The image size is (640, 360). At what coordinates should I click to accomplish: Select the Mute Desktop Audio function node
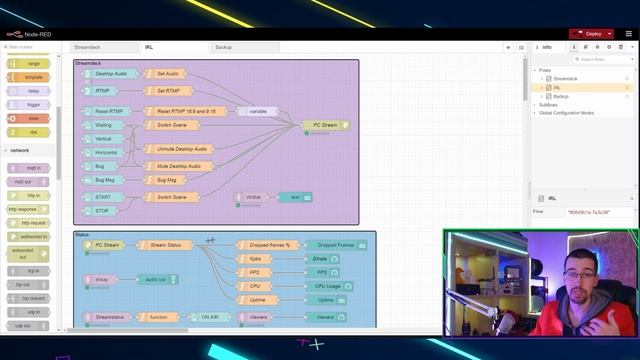pyautogui.click(x=179, y=166)
